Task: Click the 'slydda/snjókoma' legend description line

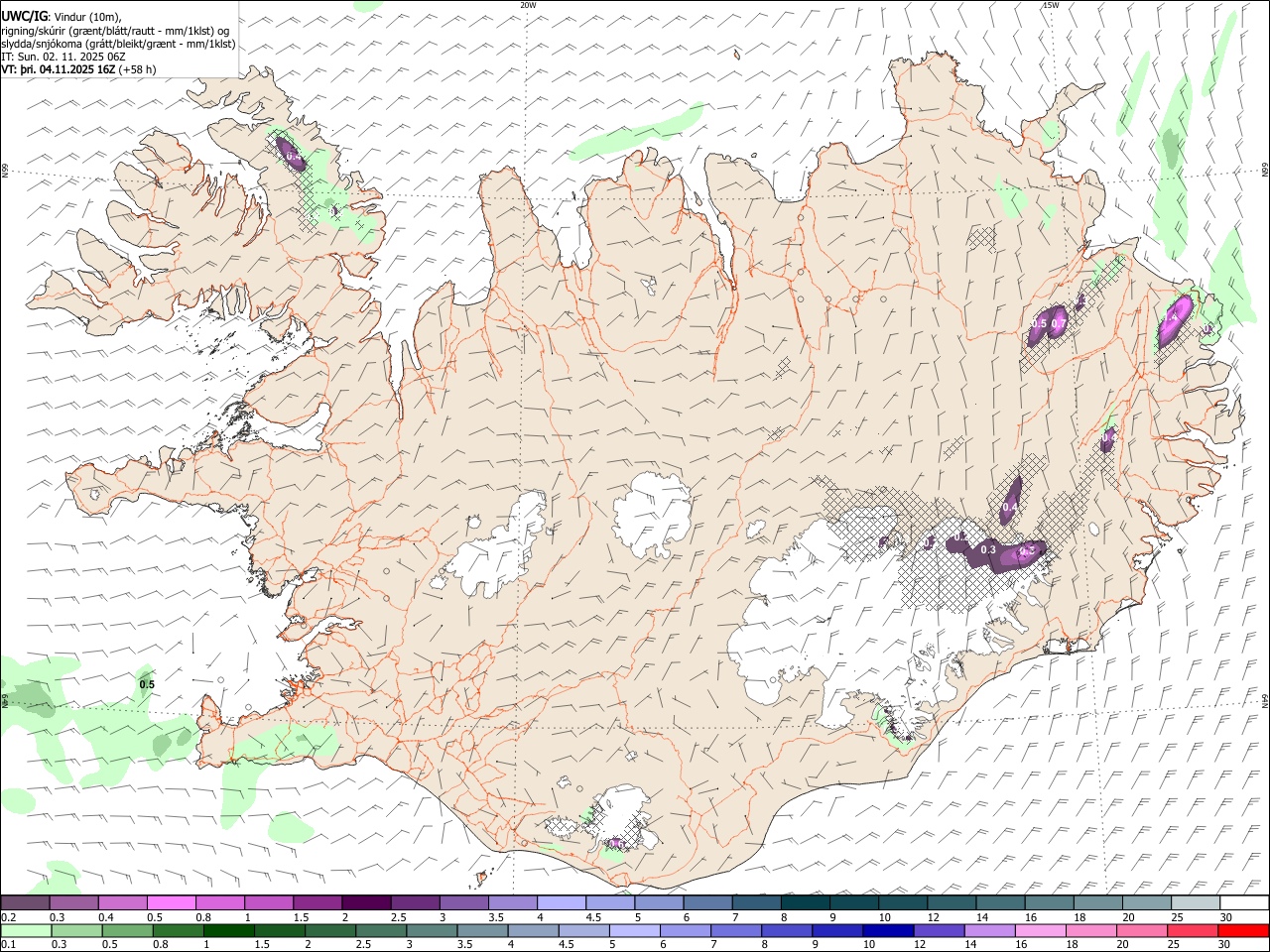Action: tap(119, 44)
